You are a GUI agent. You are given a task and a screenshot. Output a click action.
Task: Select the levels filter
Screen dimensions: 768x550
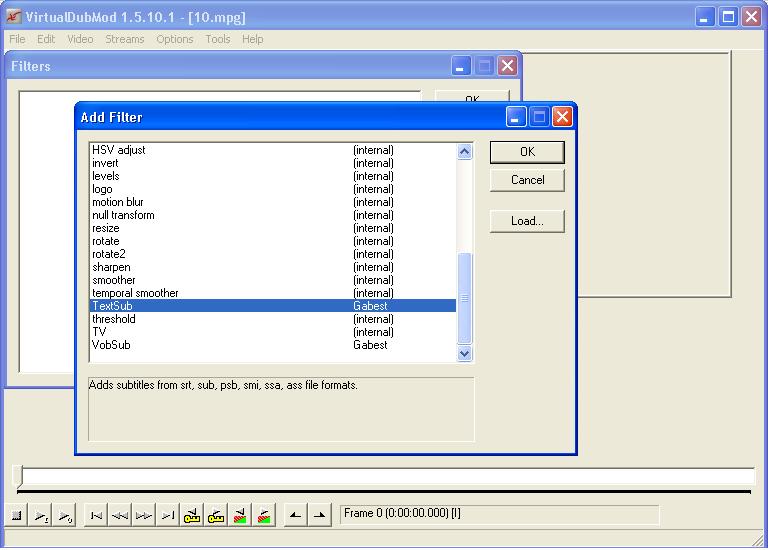[273, 176]
